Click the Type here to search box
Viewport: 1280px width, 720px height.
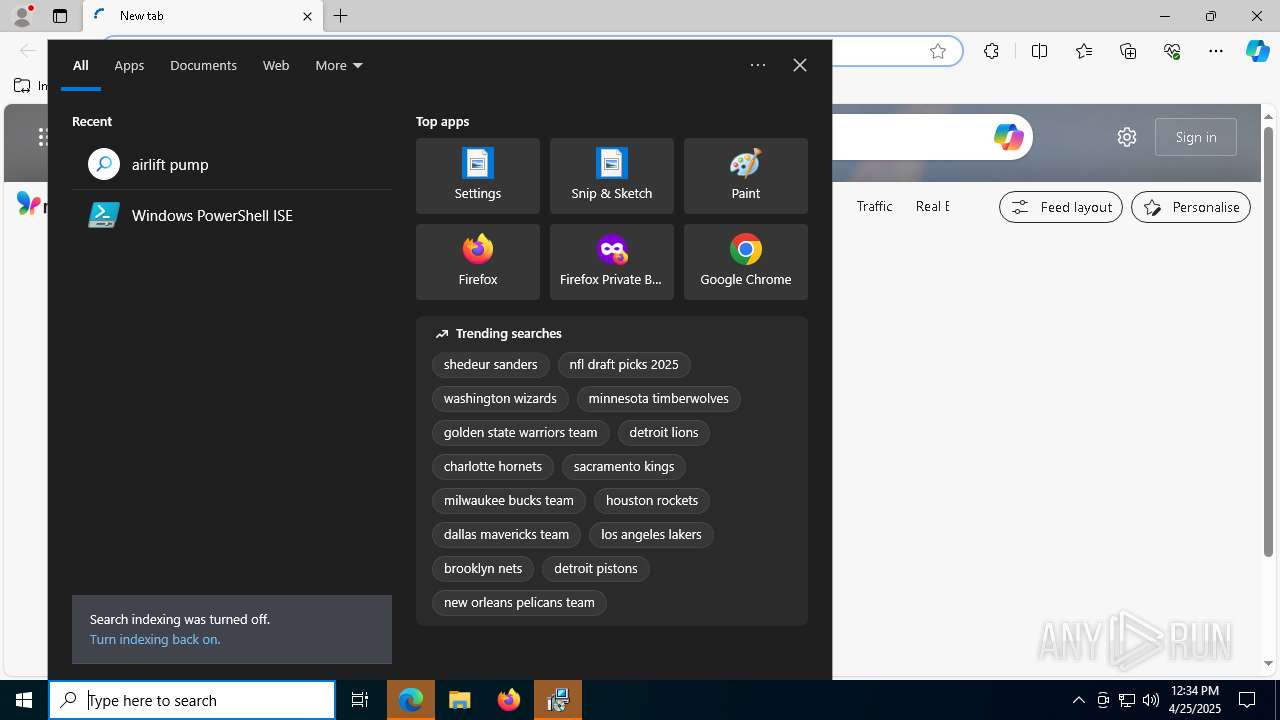tap(192, 700)
